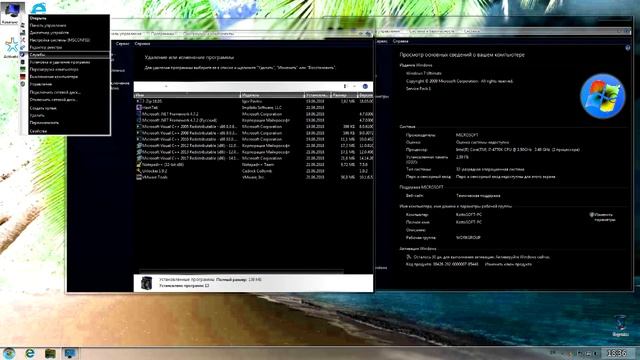Screen dimensions: 640x360
Task: Click the HashTab program icon
Action: pos(139,107)
